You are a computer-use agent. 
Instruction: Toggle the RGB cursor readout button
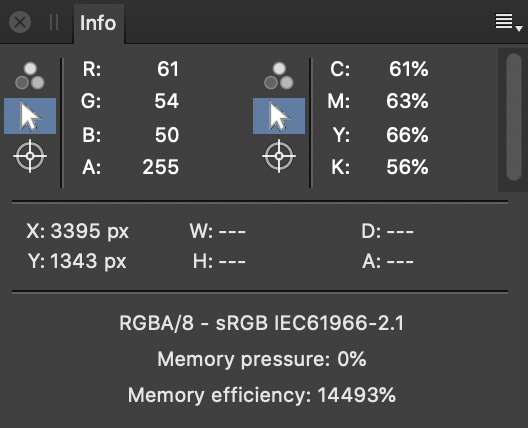tap(30, 116)
